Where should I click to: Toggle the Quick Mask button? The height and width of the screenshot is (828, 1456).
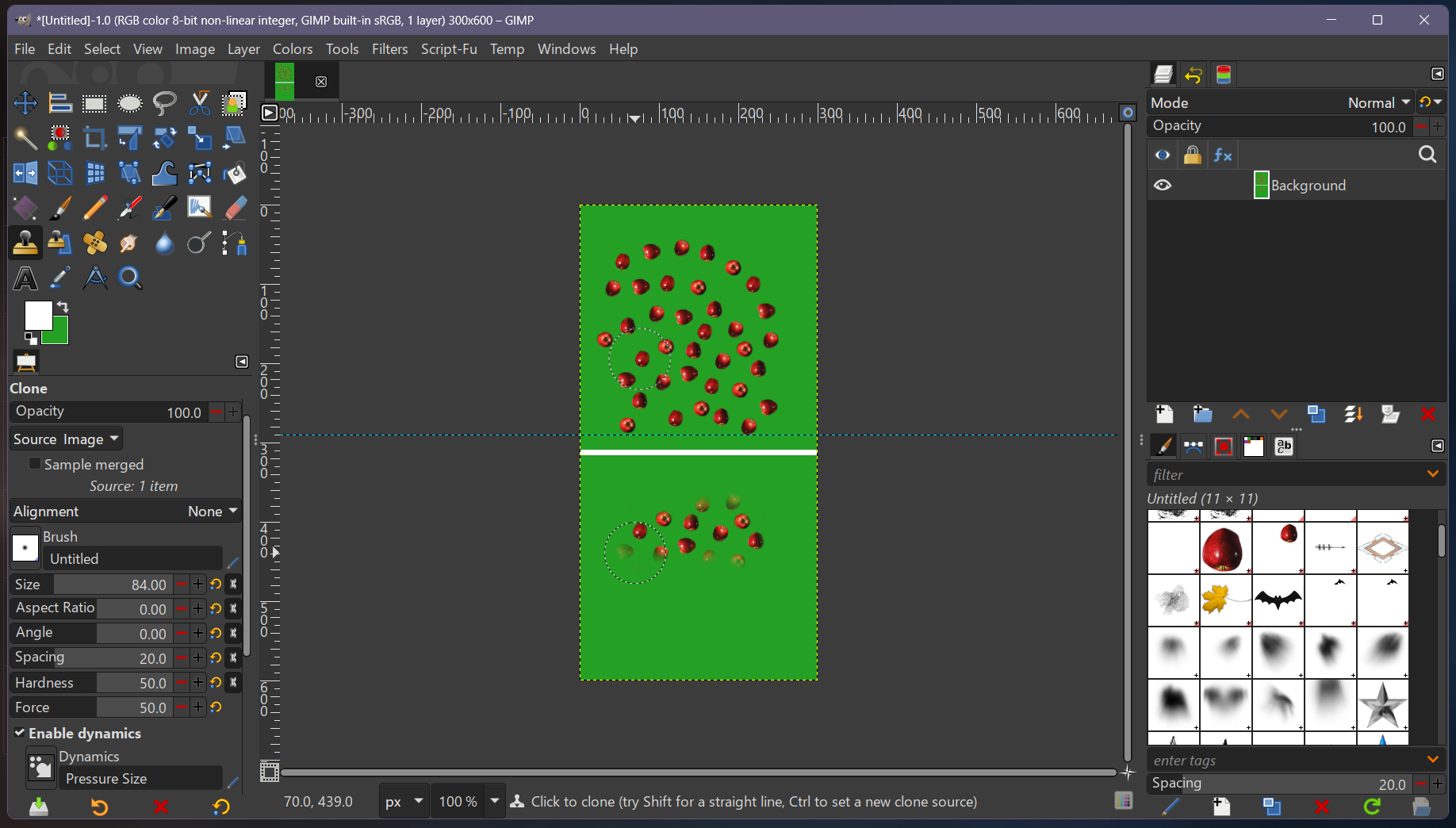click(x=269, y=771)
